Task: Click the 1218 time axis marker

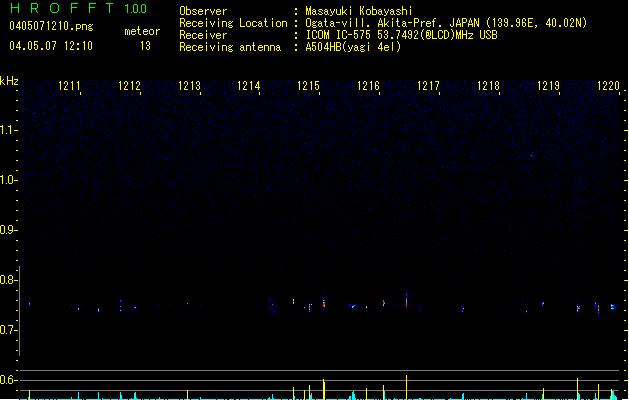Action: 489,86
